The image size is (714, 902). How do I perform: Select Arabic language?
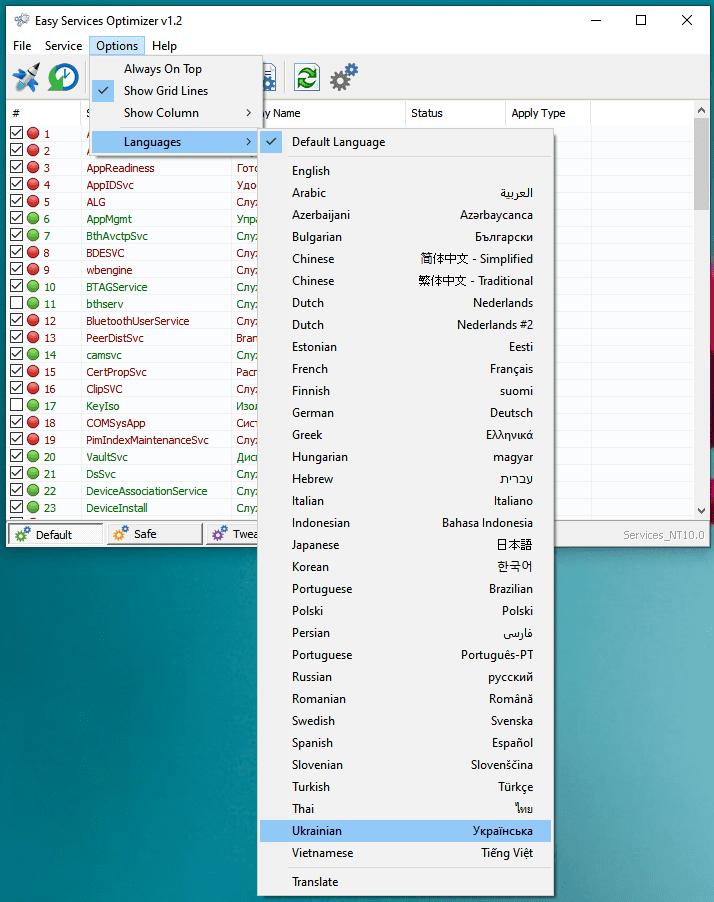405,193
